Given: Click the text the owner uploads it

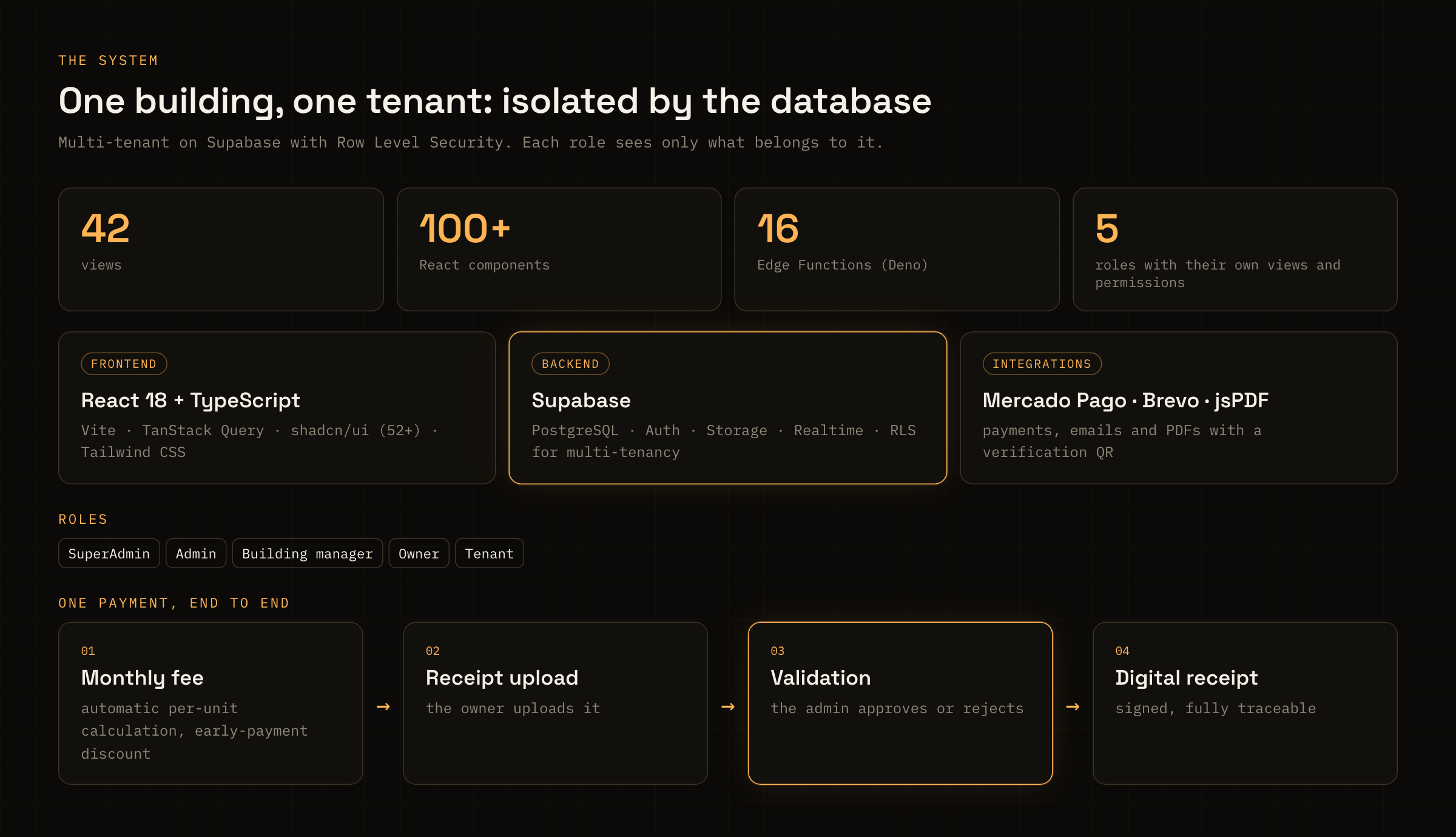Looking at the screenshot, I should click(x=513, y=709).
